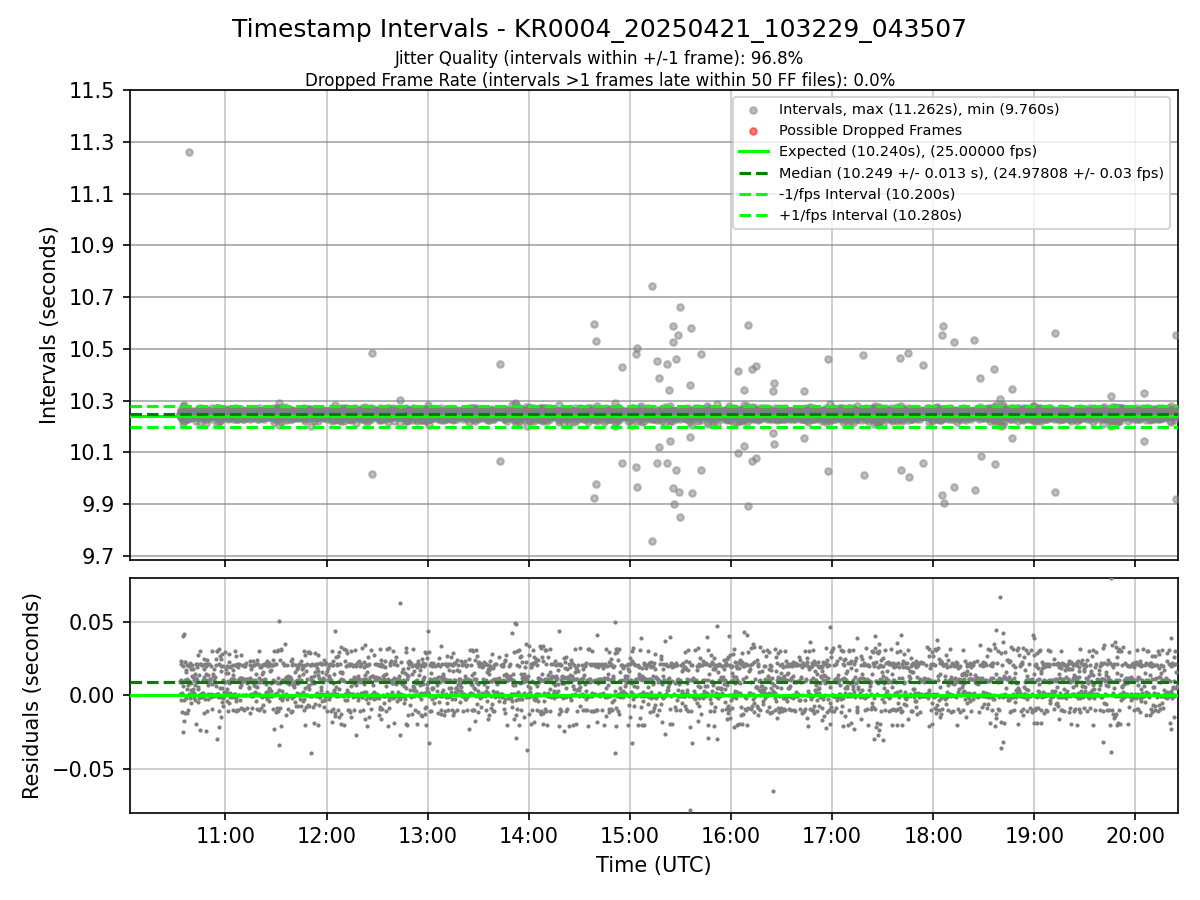
Task: Click the y-axis tick label '10.3'
Action: pyautogui.click(x=93, y=401)
